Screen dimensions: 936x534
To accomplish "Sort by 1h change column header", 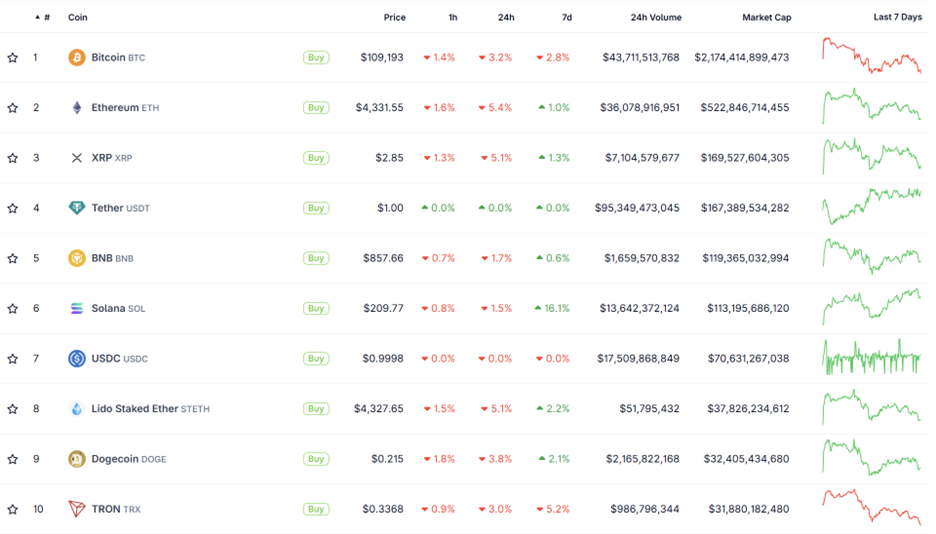I will 453,17.
